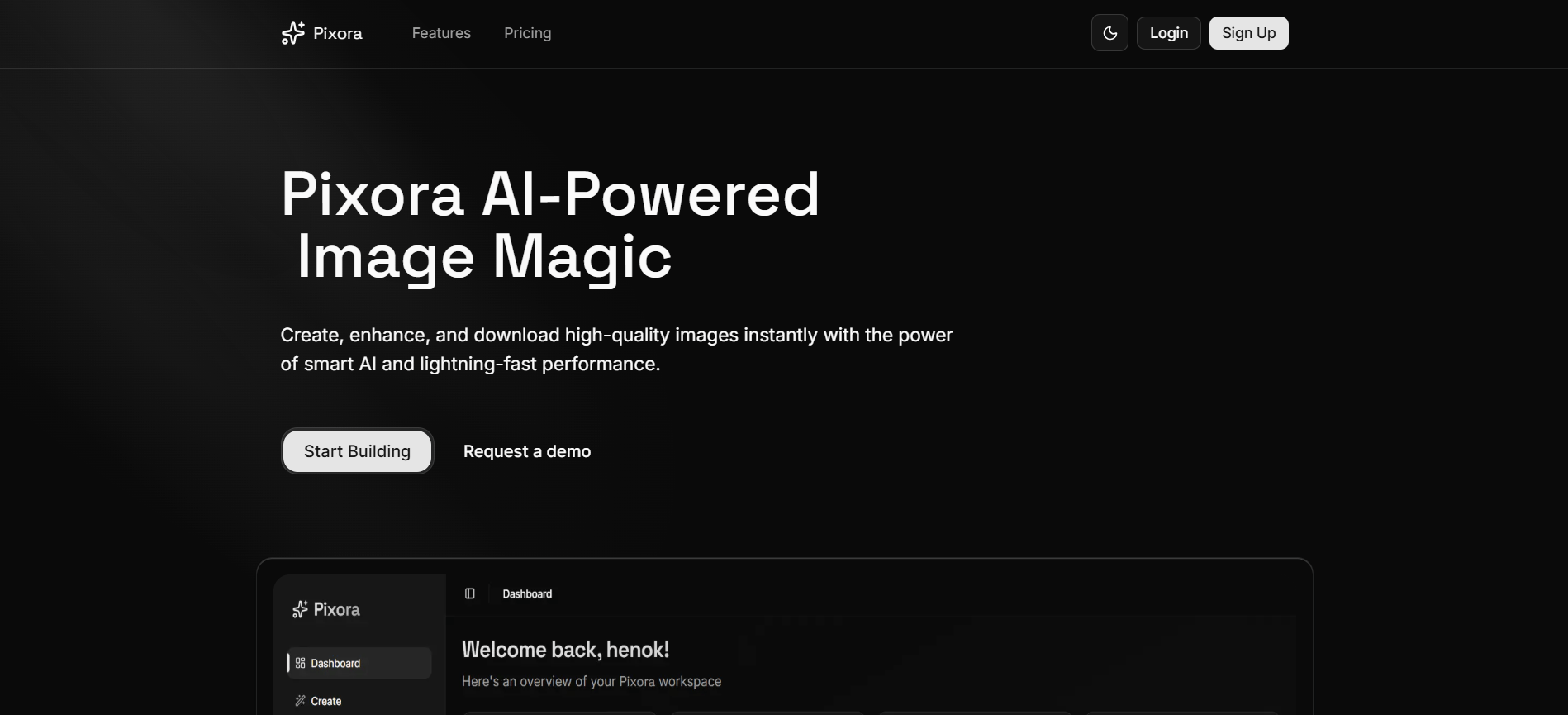1568x715 pixels.
Task: Collapse the sidebar with the panel toggle icon
Action: 470,593
